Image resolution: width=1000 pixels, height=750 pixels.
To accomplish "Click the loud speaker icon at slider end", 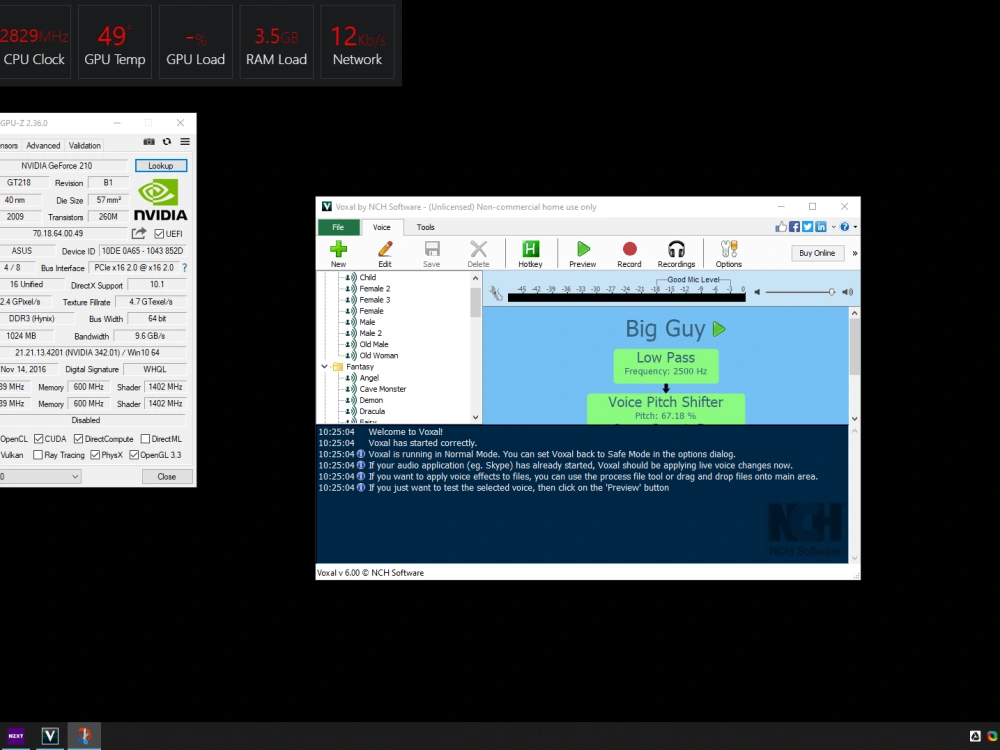I will click(x=847, y=292).
